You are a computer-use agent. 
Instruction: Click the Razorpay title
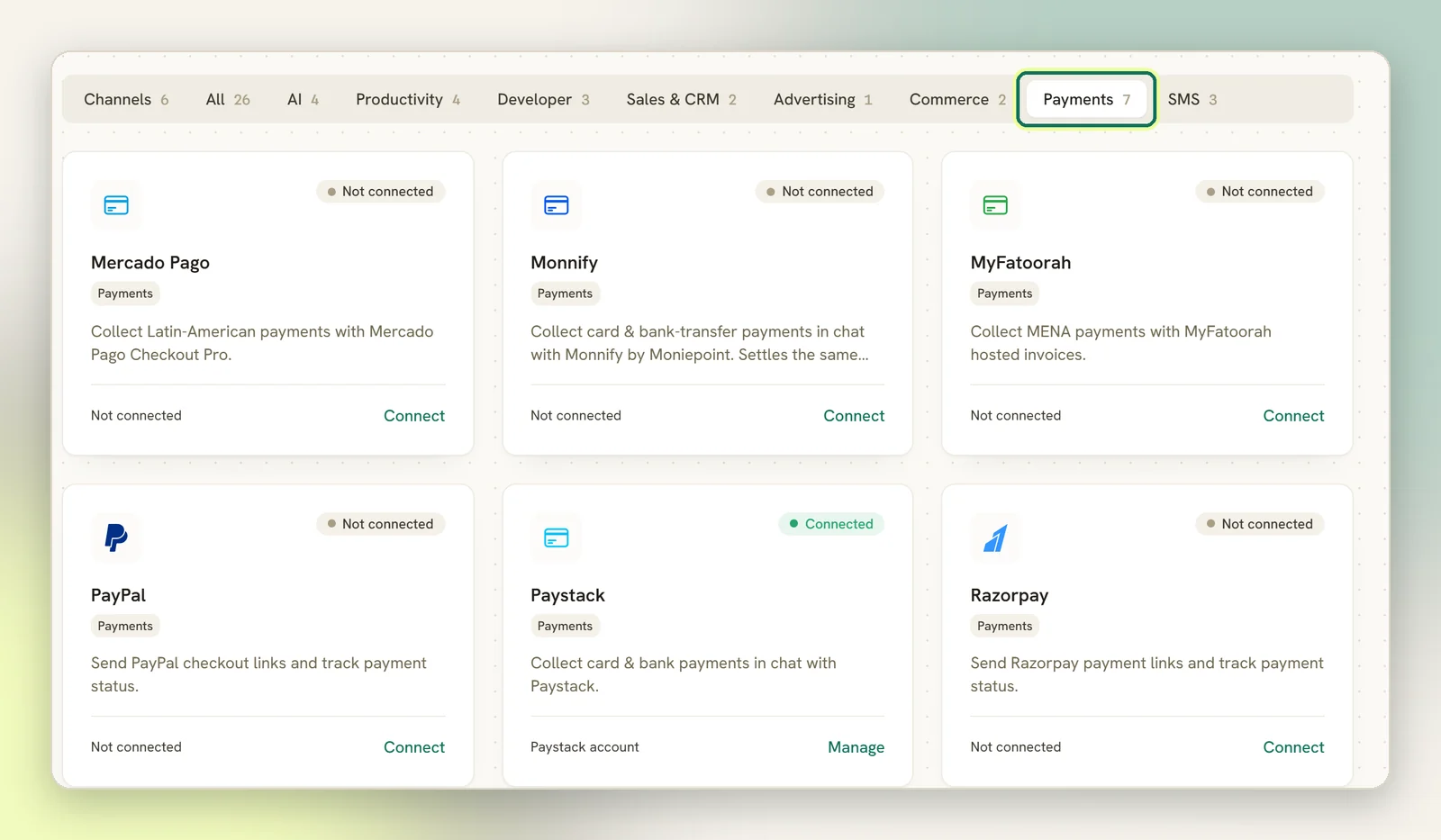(1009, 595)
